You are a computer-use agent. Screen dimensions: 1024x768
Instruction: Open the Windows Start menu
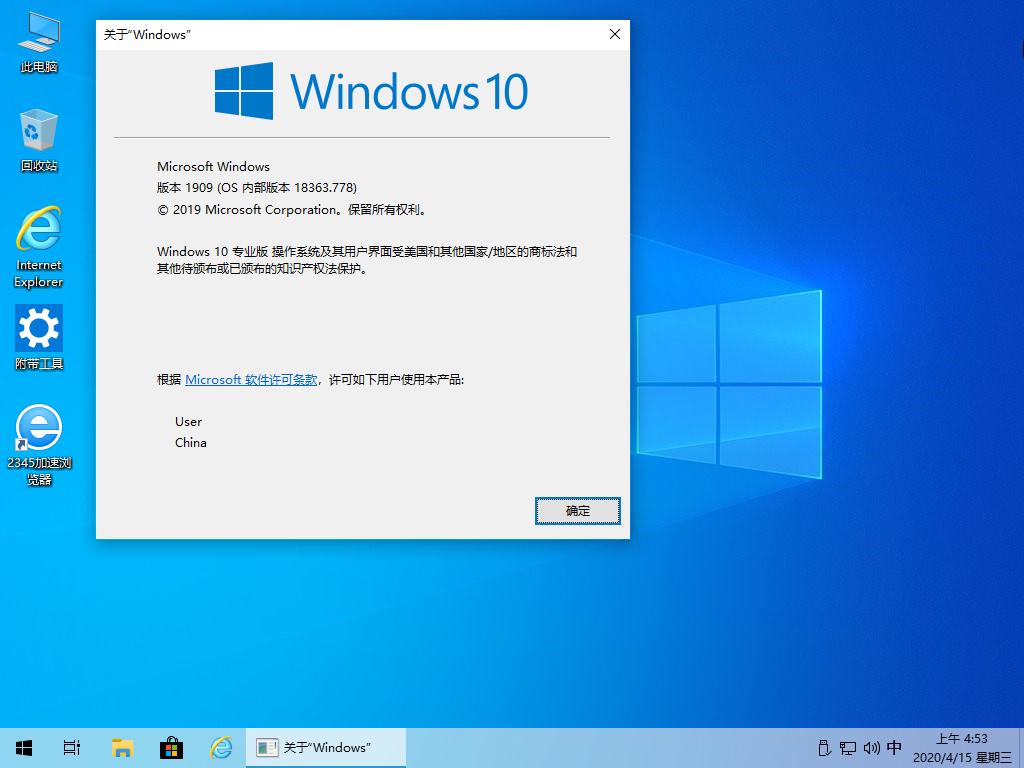(x=24, y=747)
